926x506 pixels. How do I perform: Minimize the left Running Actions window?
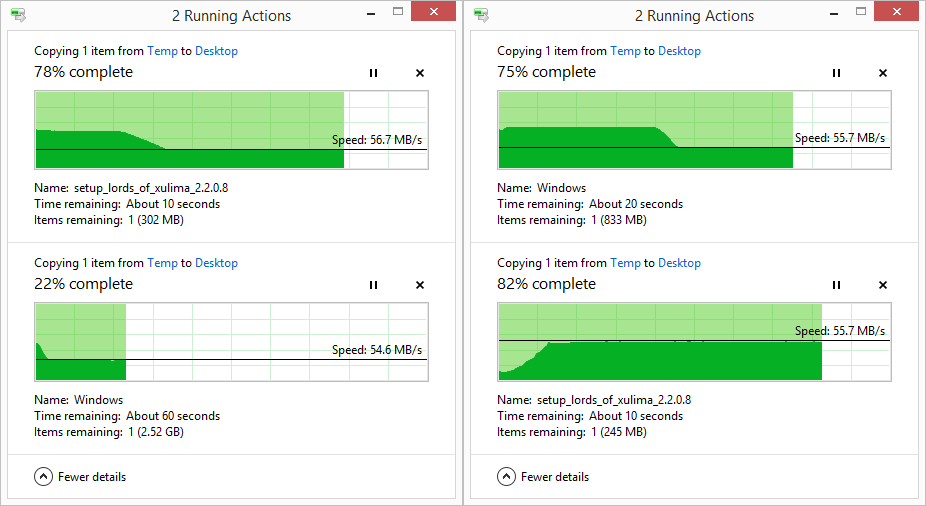[371, 12]
